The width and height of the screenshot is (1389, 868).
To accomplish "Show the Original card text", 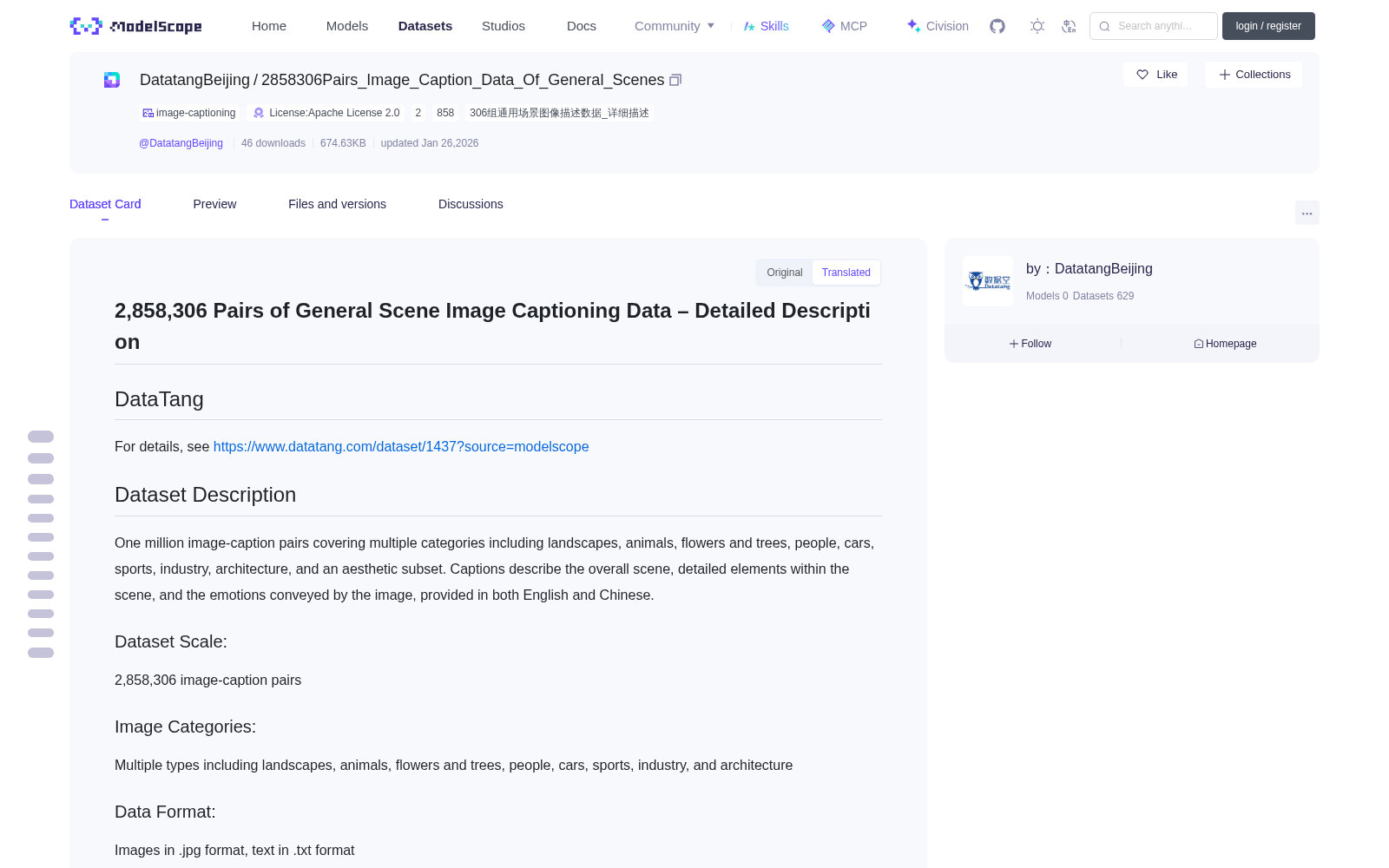I will pyautogui.click(x=785, y=273).
